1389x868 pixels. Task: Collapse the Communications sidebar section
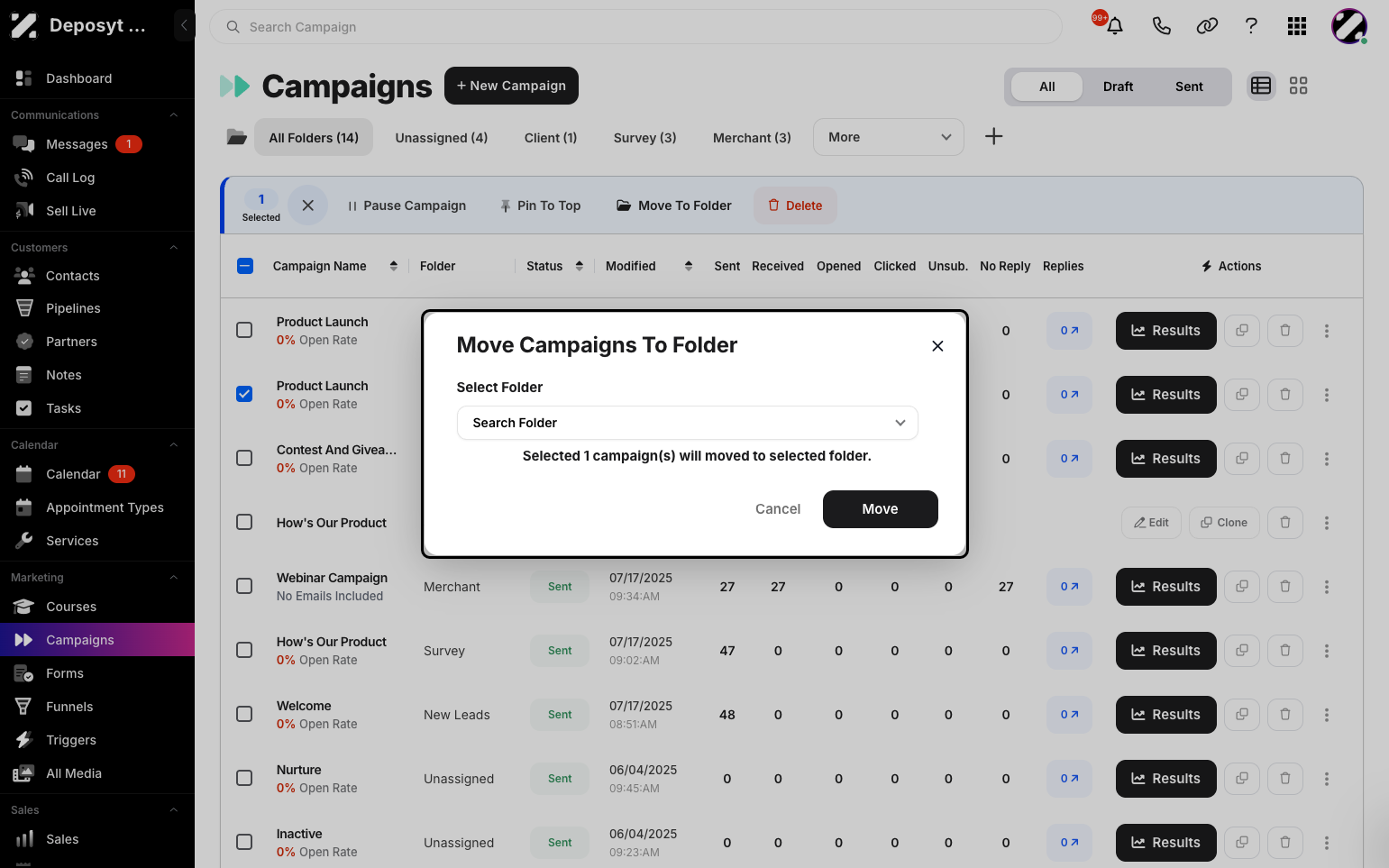[x=174, y=115]
